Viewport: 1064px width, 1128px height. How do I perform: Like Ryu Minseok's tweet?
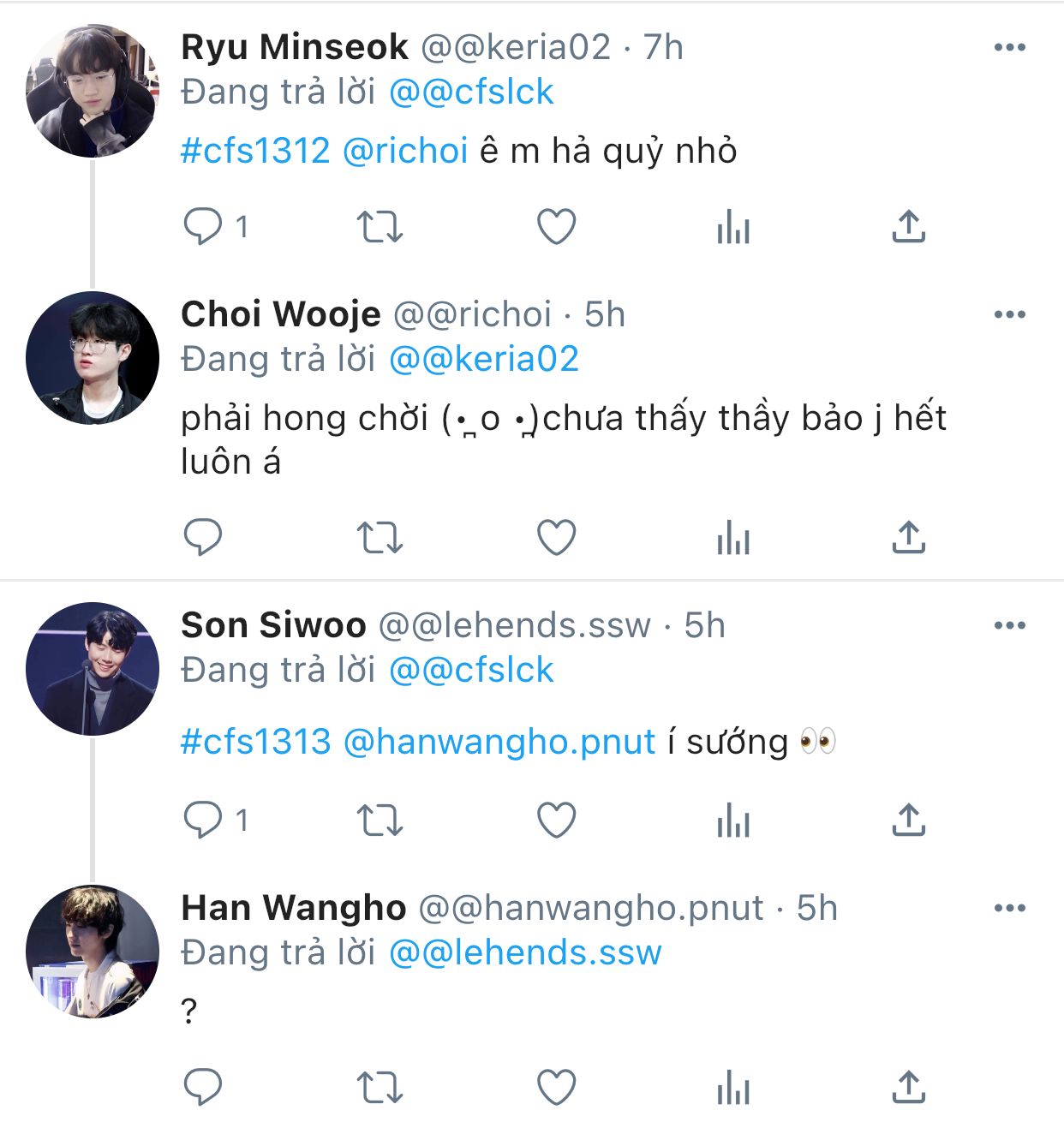coord(556,227)
